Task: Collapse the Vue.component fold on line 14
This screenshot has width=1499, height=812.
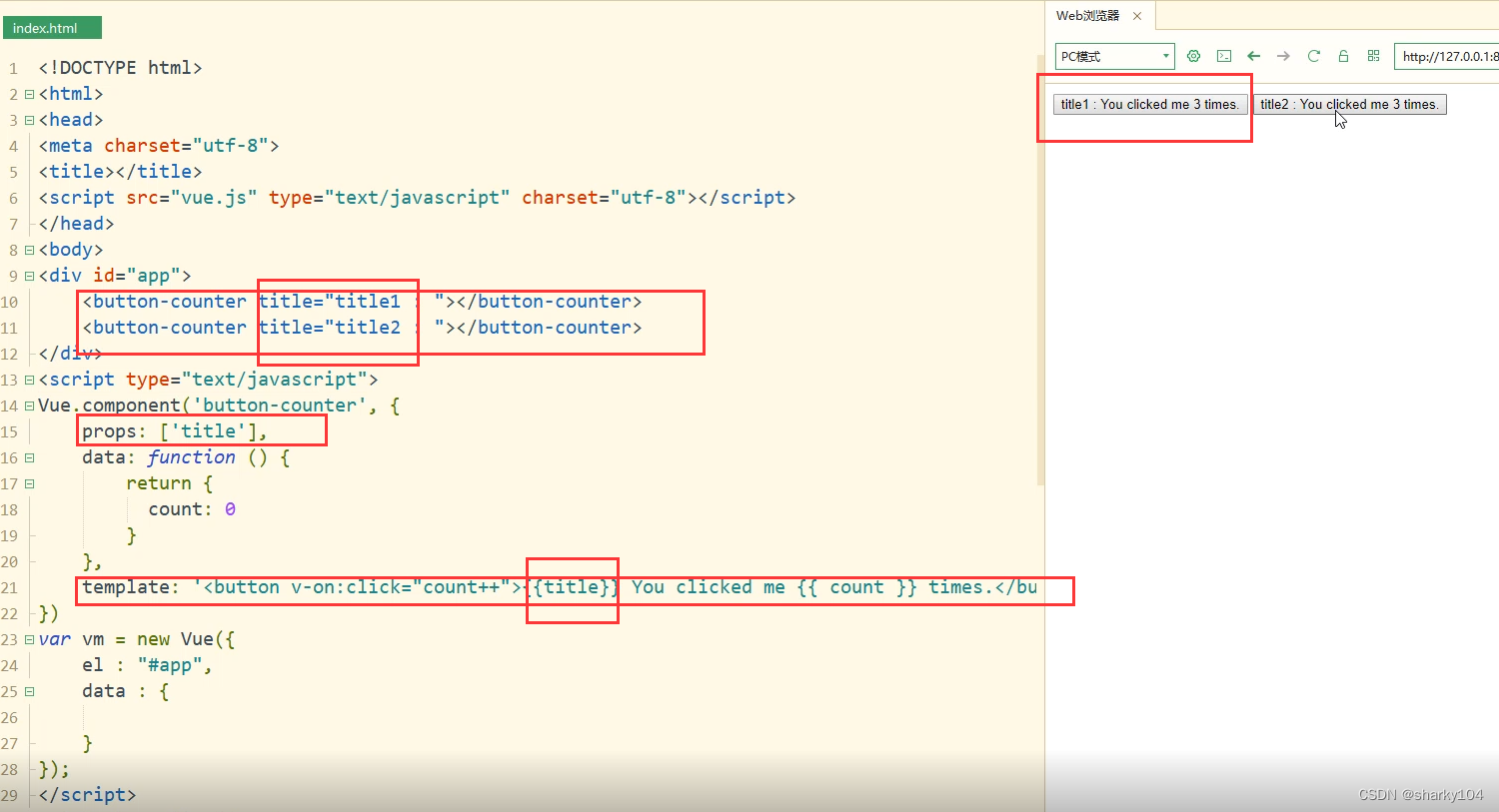Action: pyautogui.click(x=29, y=406)
